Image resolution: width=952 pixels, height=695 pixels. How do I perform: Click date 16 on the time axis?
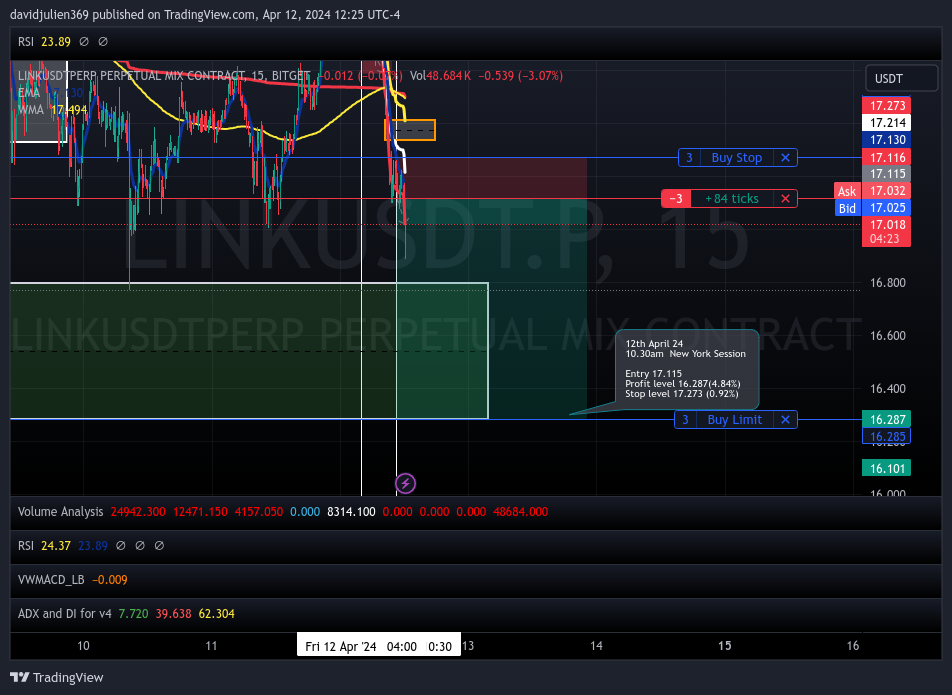[x=853, y=646]
